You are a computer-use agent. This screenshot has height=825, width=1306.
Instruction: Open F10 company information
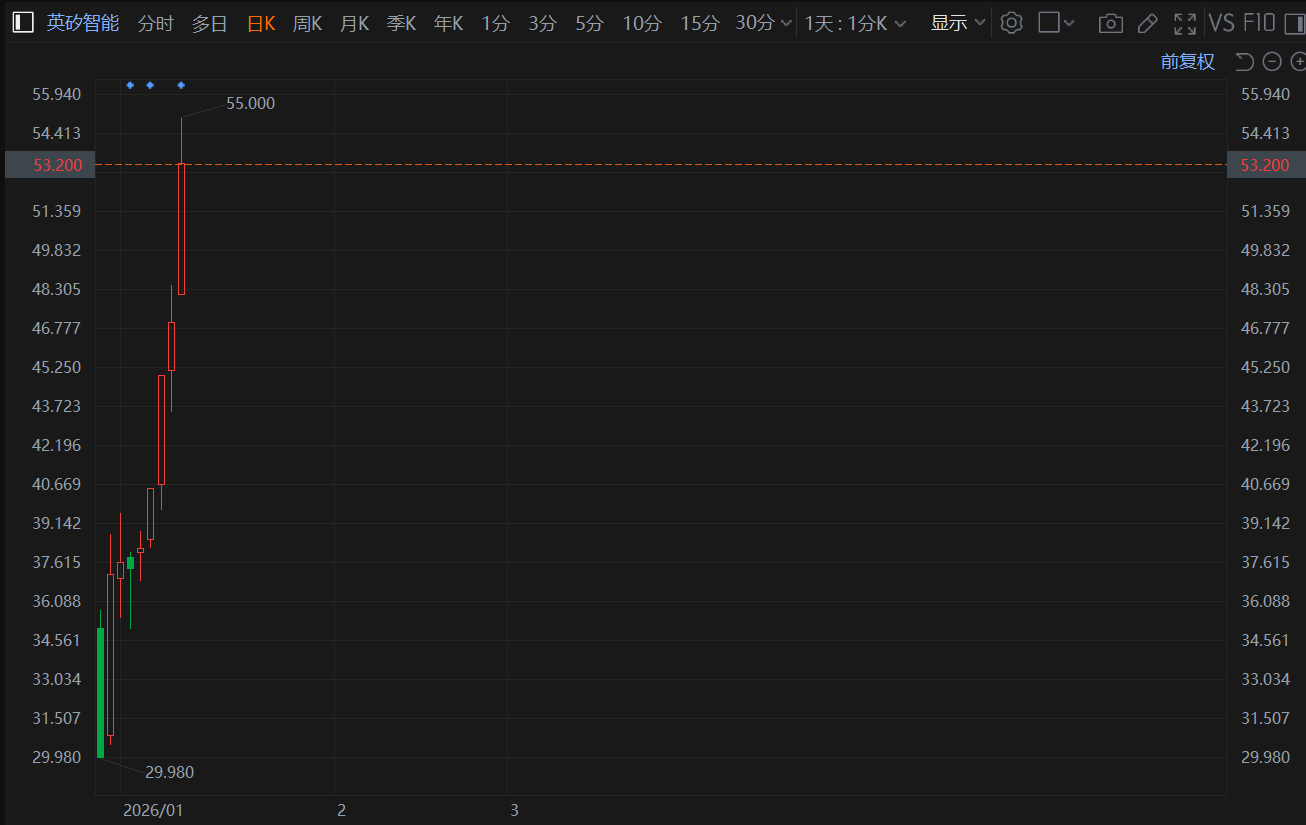1261,23
